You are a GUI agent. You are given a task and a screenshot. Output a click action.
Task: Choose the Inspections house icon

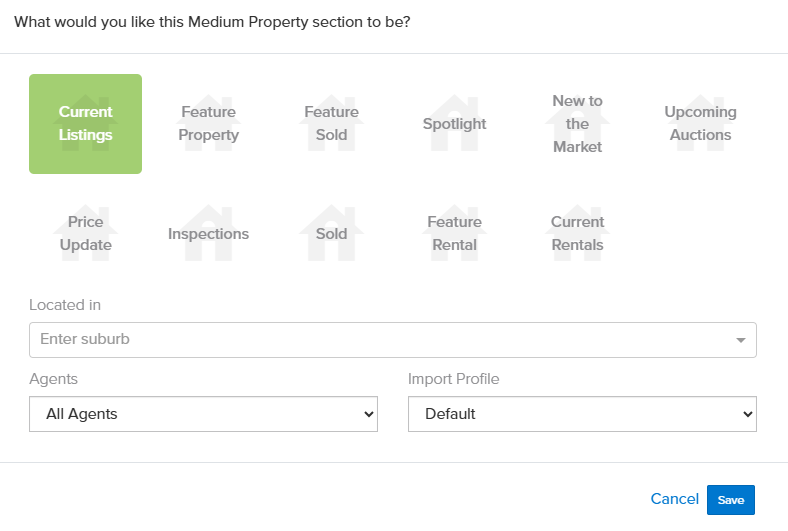208,233
